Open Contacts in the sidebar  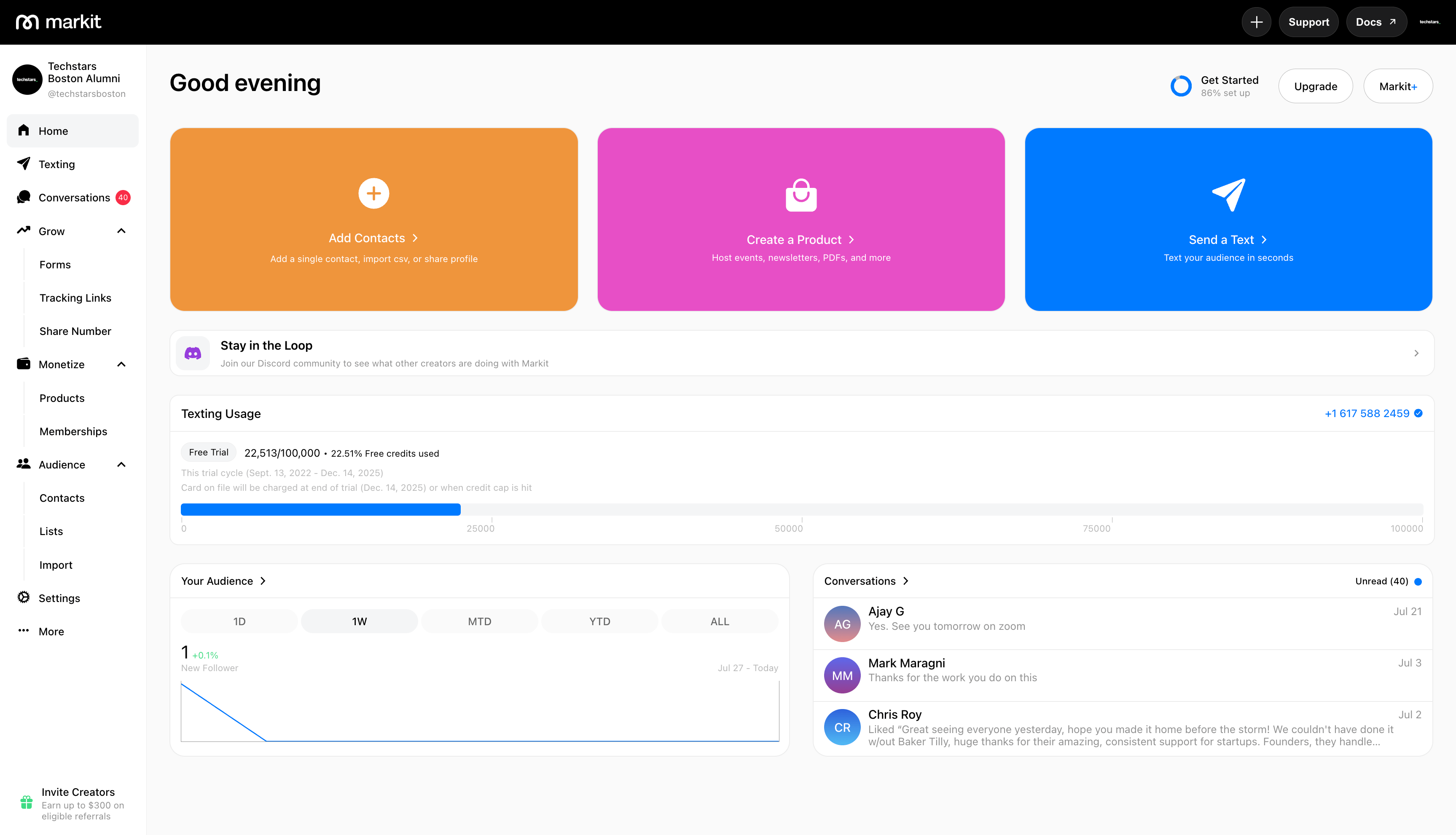(62, 498)
